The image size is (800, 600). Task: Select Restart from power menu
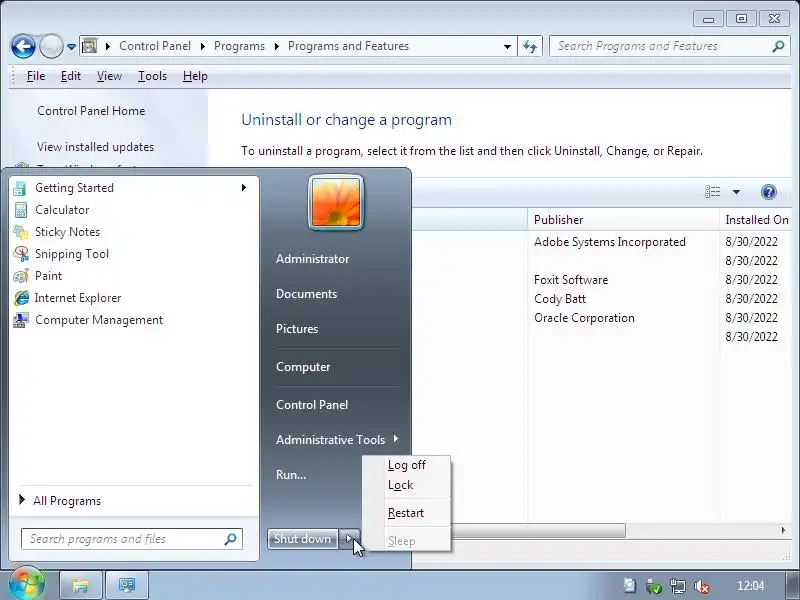[407, 513]
